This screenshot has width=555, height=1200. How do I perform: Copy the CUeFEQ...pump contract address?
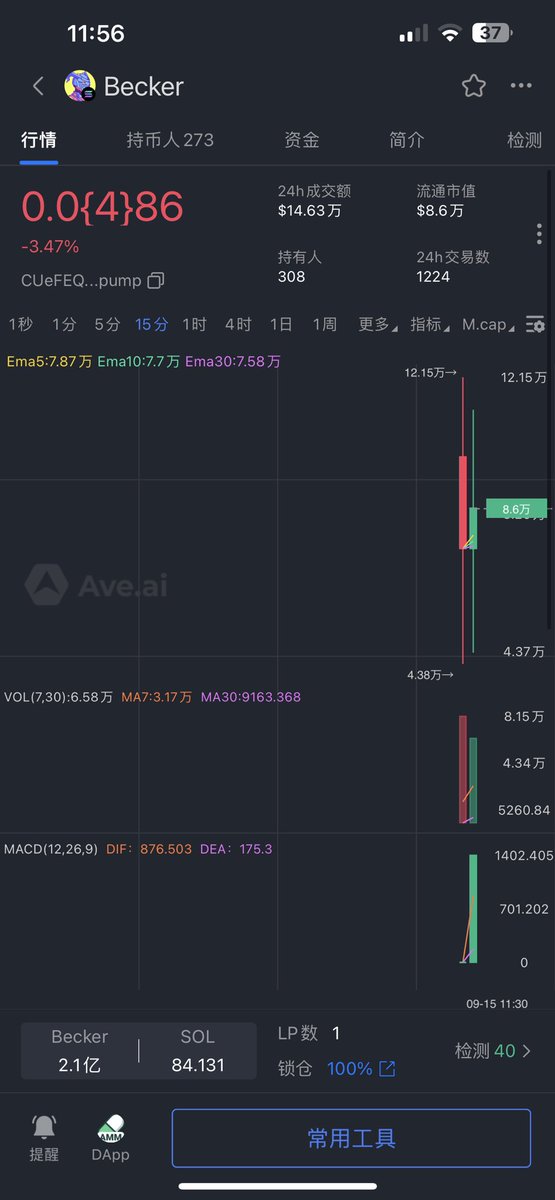pos(155,281)
